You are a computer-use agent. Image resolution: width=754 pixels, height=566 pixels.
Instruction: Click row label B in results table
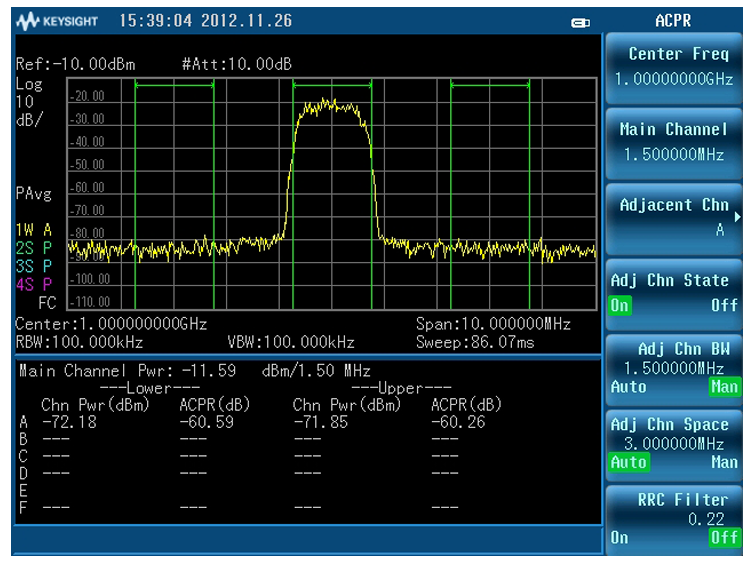(23, 439)
